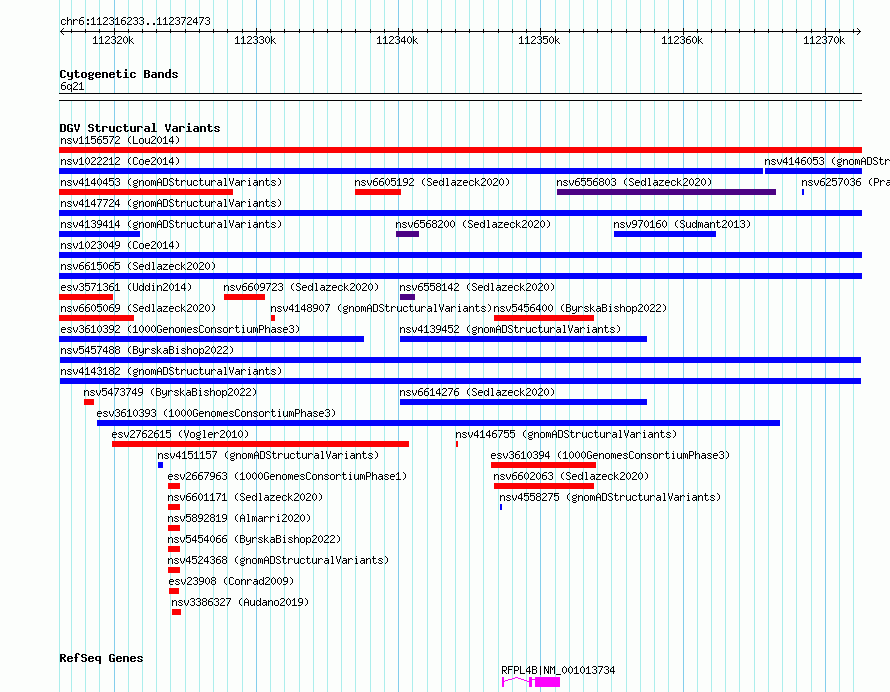890x692 pixels.
Task: Open nsv6601171 (Sedlazeck2020) label
Action: (245, 497)
